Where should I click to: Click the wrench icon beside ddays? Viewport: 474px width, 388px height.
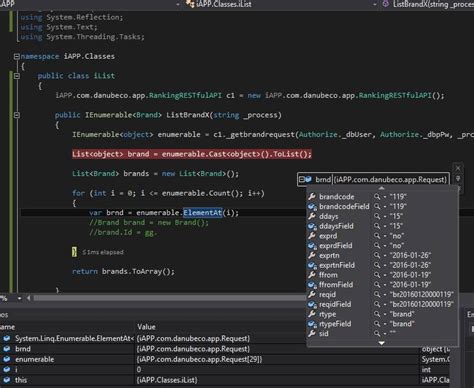pyautogui.click(x=312, y=216)
